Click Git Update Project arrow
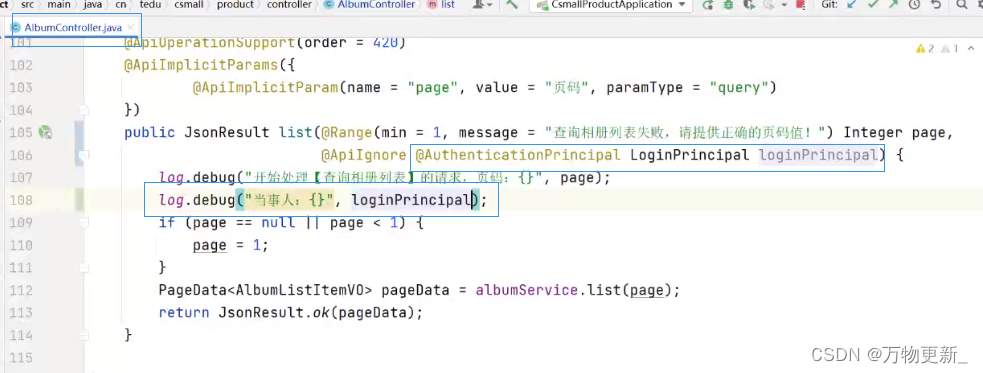Image resolution: width=983 pixels, height=373 pixels. click(851, 5)
